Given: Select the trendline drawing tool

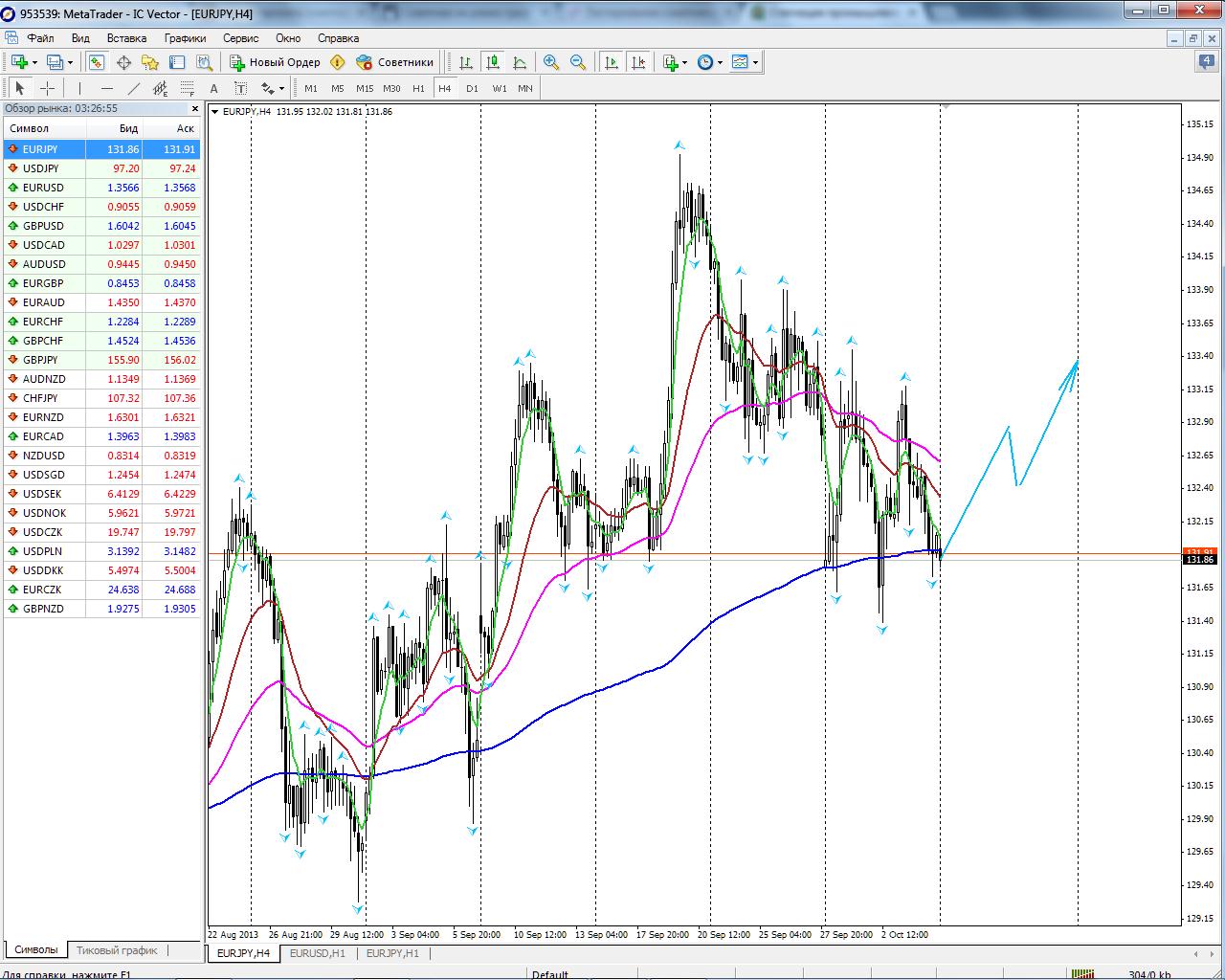Looking at the screenshot, I should pyautogui.click(x=134, y=88).
